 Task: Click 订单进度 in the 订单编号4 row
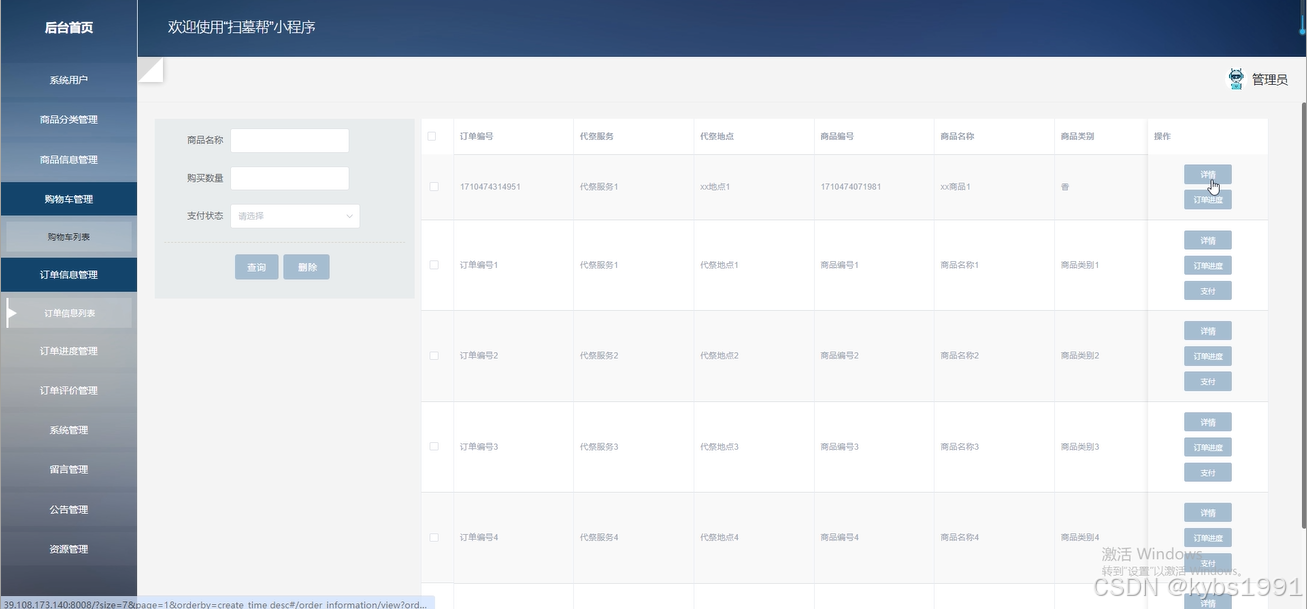click(x=1208, y=539)
